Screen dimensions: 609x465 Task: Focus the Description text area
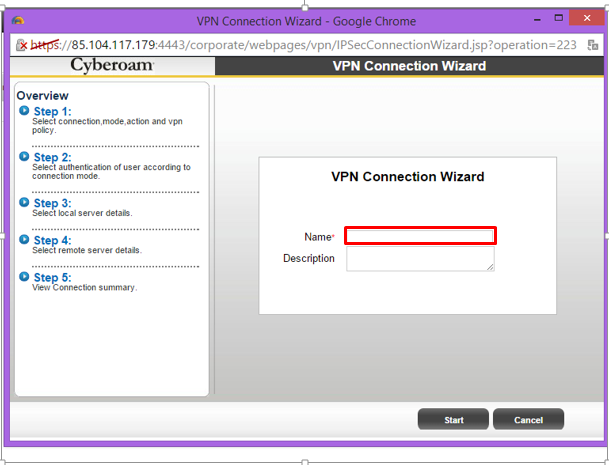tap(420, 259)
